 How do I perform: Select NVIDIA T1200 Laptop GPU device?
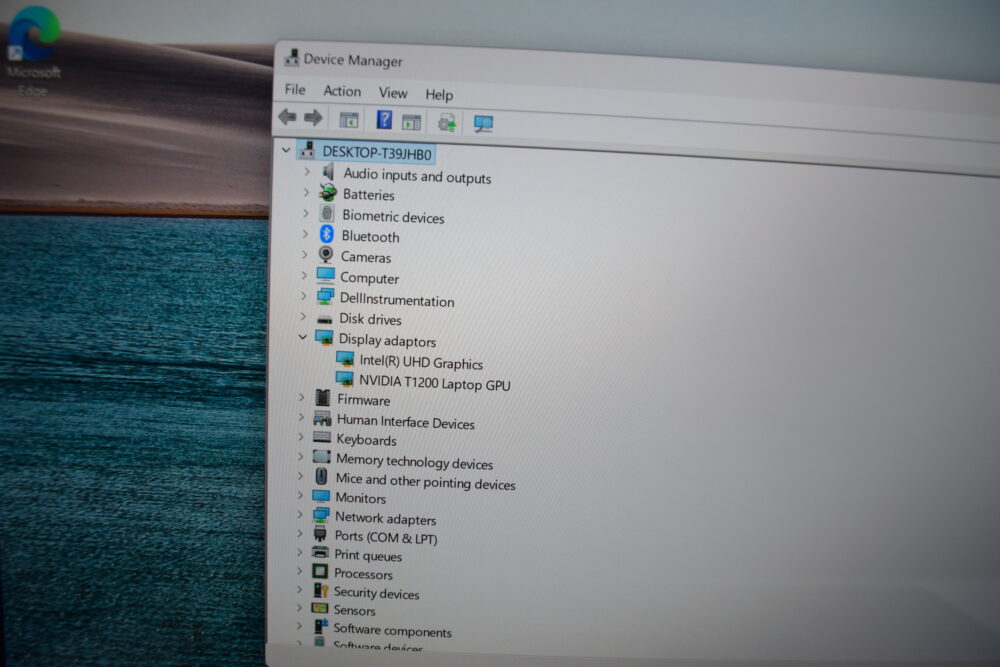coord(434,383)
